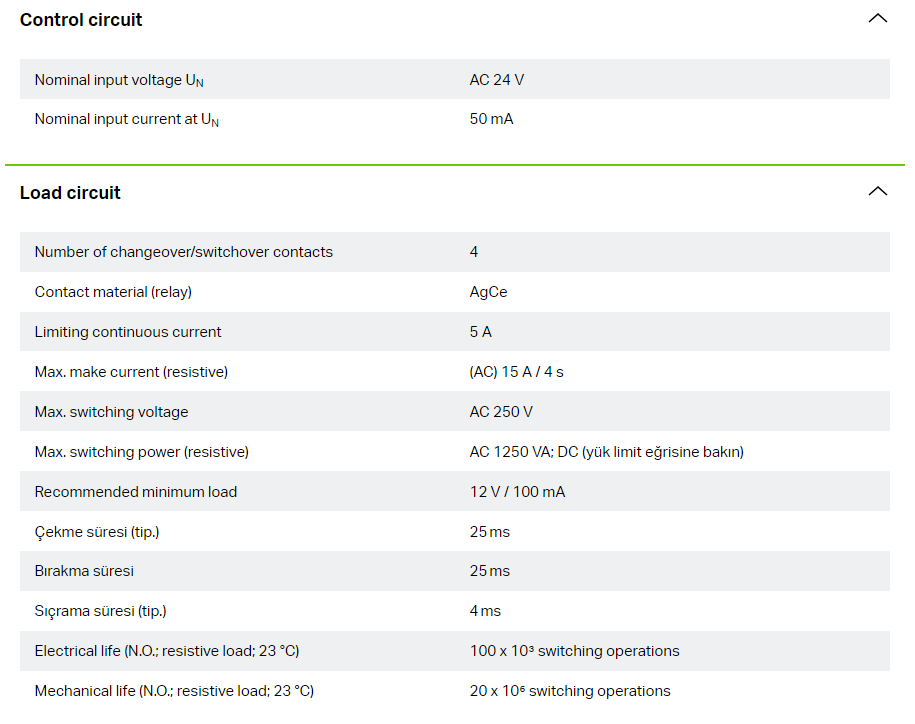Click the Bırakma süresi label

point(84,571)
